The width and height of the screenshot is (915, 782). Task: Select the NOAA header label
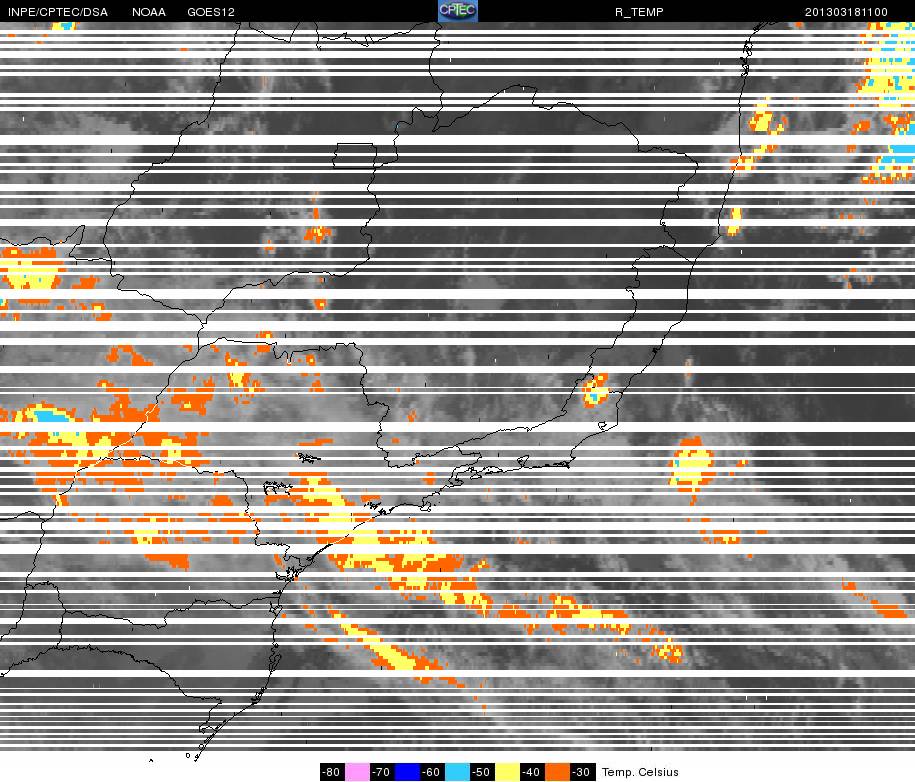[x=149, y=12]
